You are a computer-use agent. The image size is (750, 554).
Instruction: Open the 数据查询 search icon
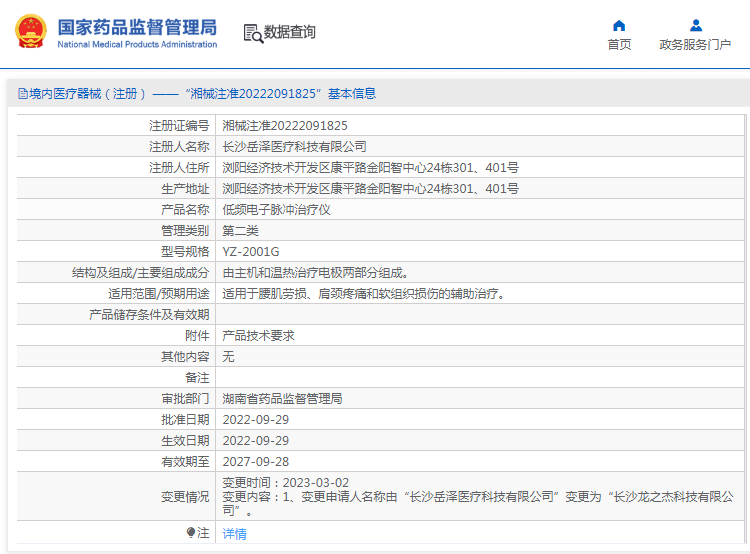click(253, 33)
